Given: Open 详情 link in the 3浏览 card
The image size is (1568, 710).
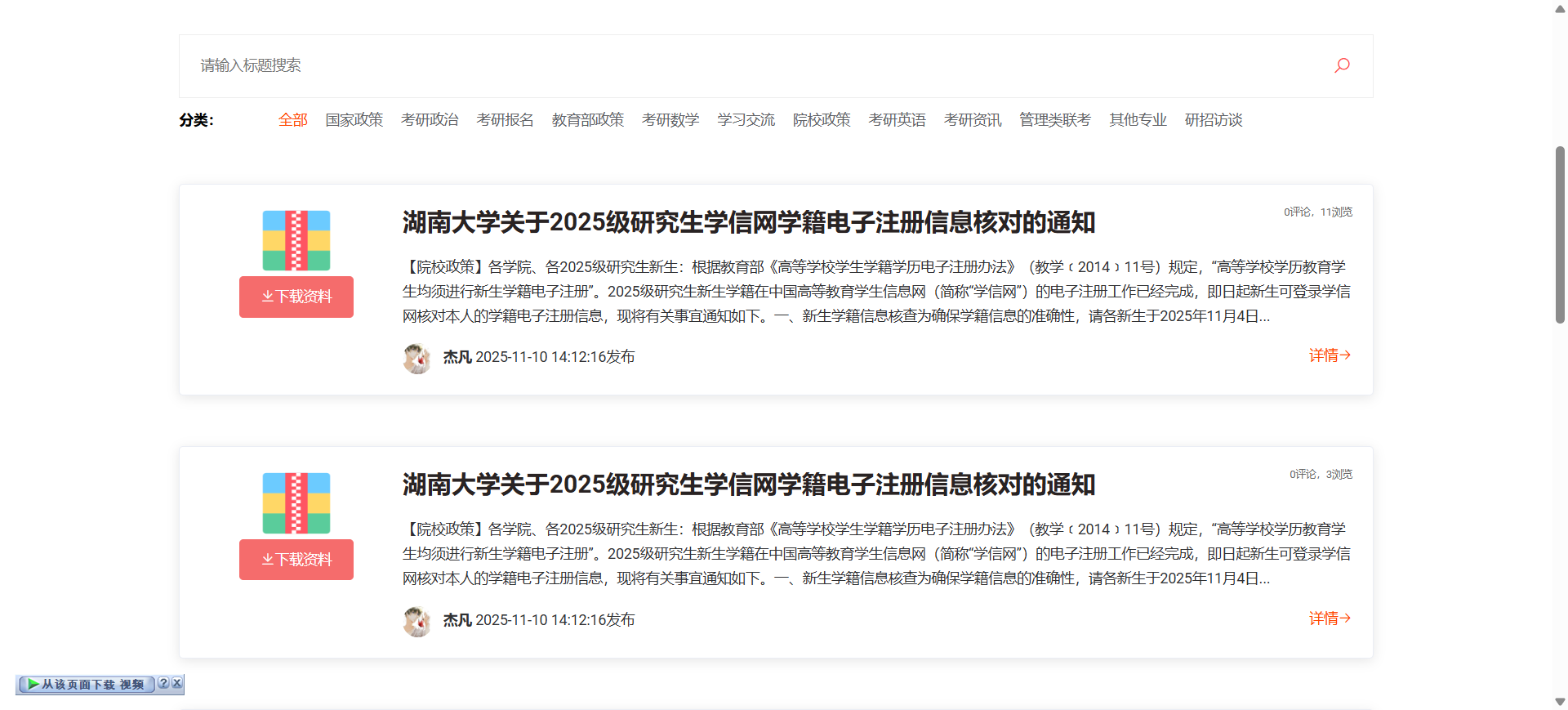Looking at the screenshot, I should tap(1330, 618).
